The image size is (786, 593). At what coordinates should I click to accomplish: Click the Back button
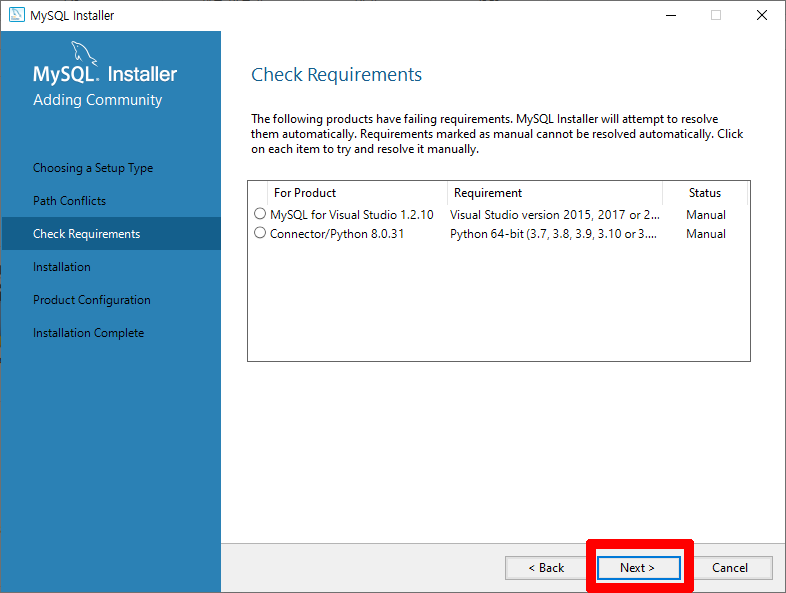pos(546,568)
